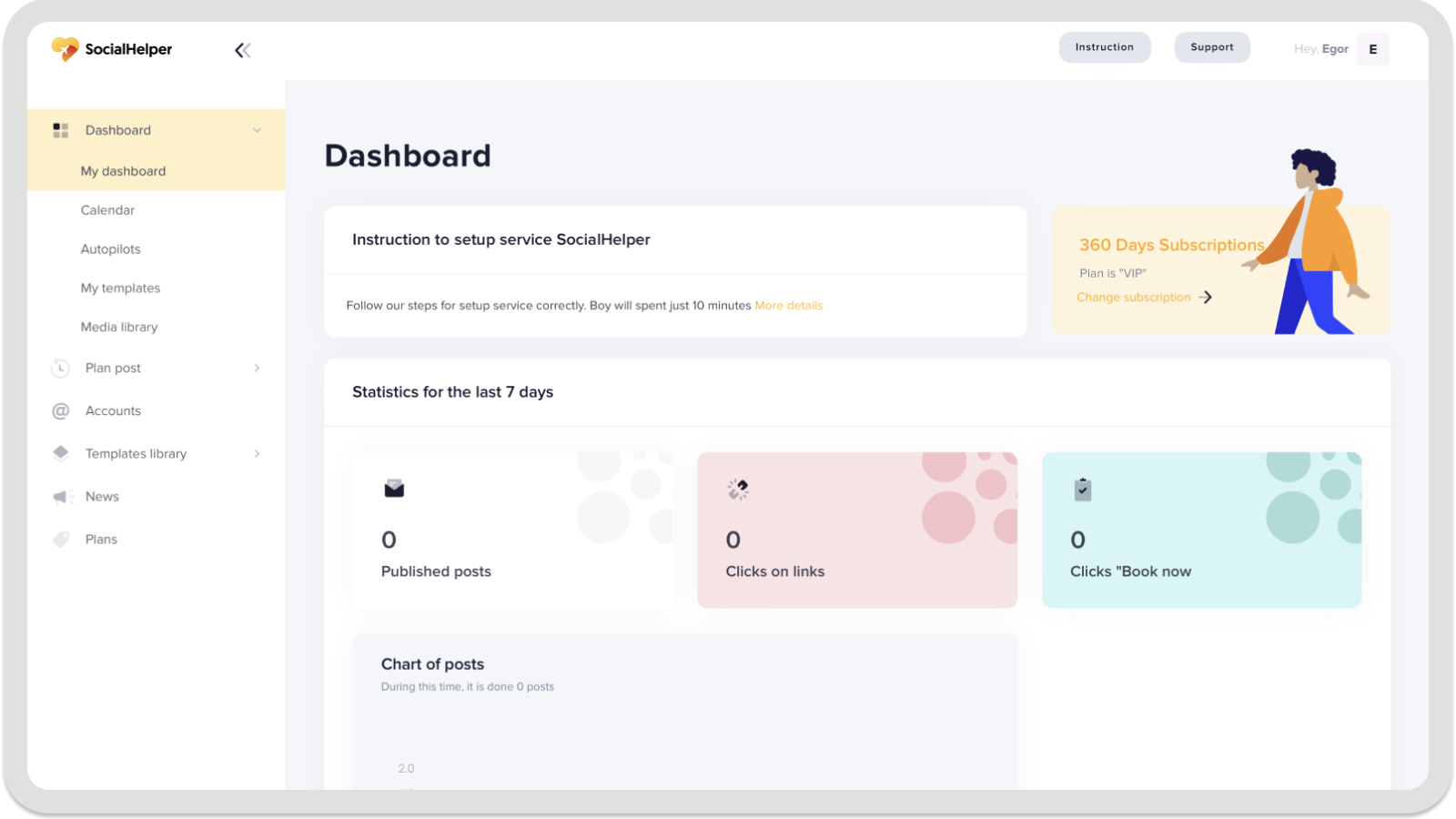The height and width of the screenshot is (819, 1456).
Task: Expand the Templates library submenu arrow
Action: tap(257, 453)
